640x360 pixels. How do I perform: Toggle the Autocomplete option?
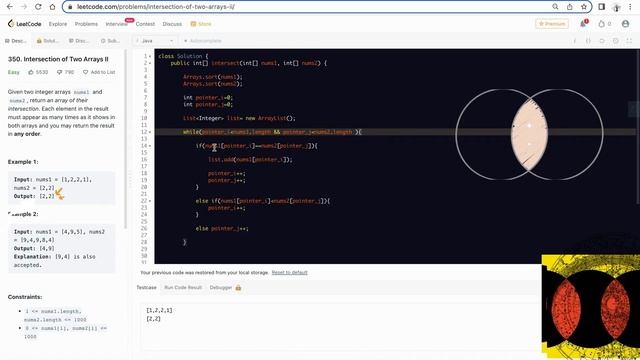click(202, 41)
